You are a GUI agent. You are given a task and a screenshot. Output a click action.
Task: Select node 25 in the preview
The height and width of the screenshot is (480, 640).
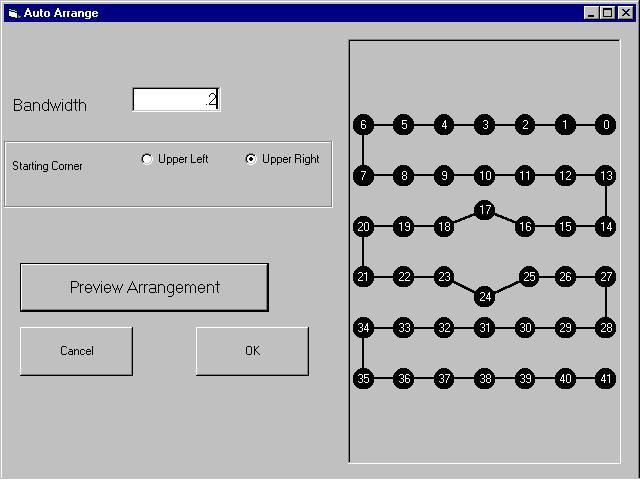529,277
